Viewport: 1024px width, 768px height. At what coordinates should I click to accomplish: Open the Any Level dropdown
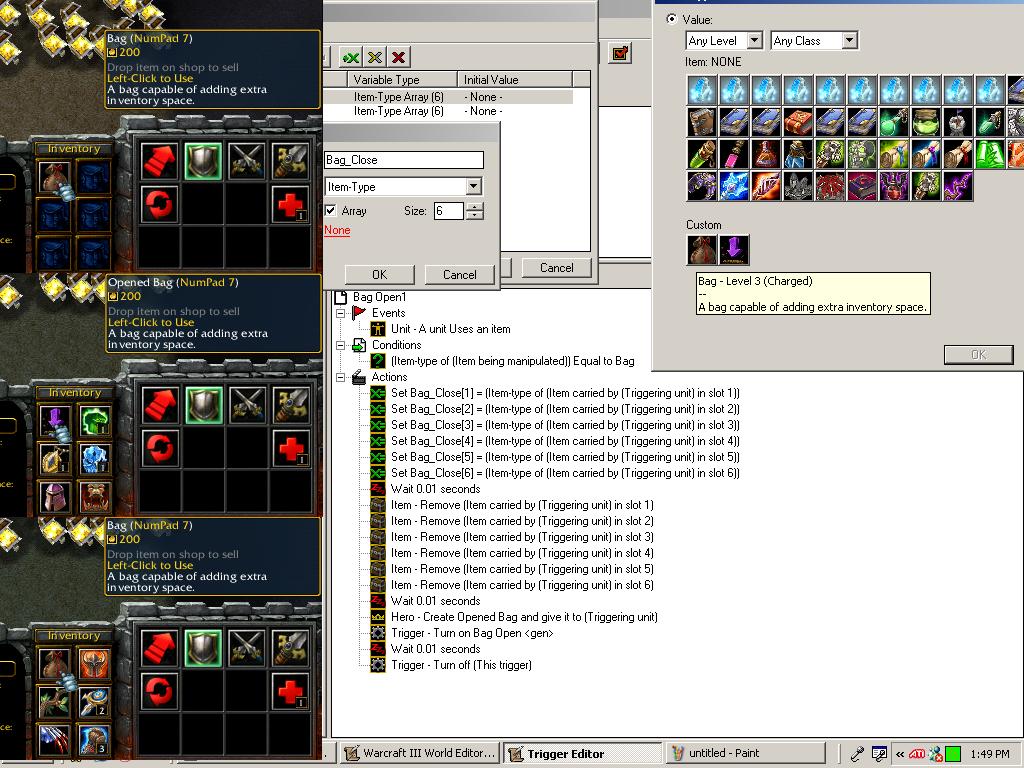click(x=754, y=41)
